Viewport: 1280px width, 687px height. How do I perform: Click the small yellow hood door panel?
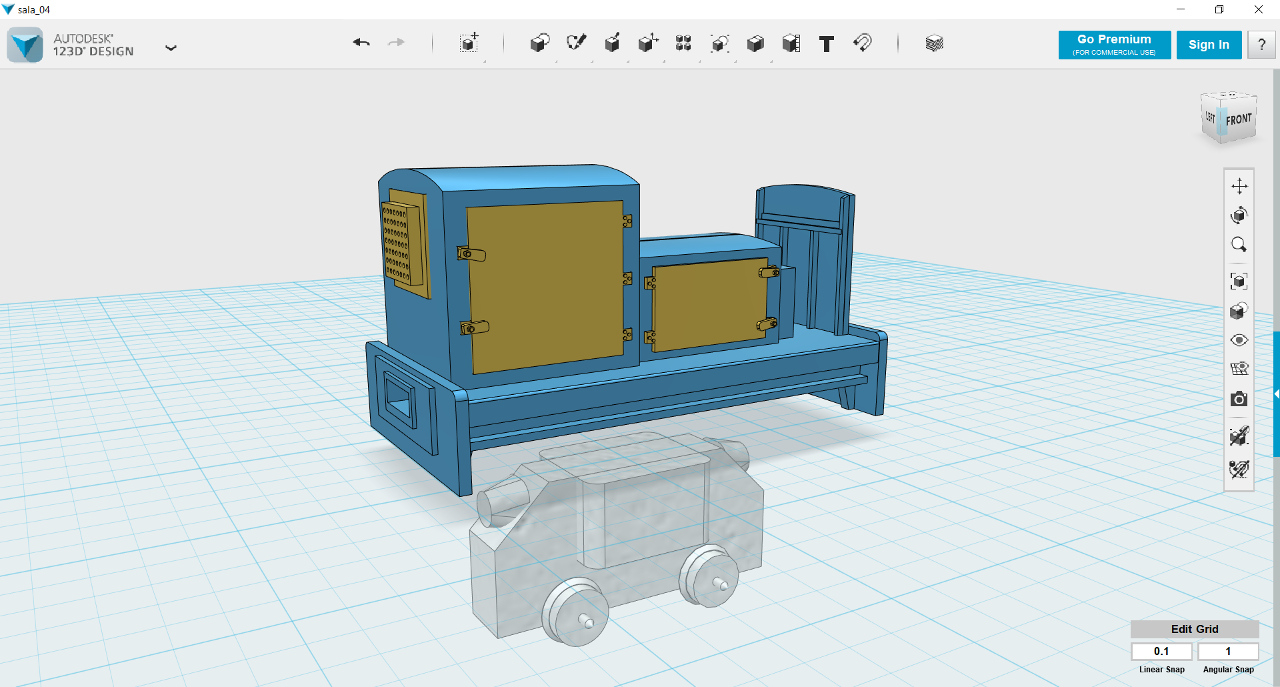[709, 304]
